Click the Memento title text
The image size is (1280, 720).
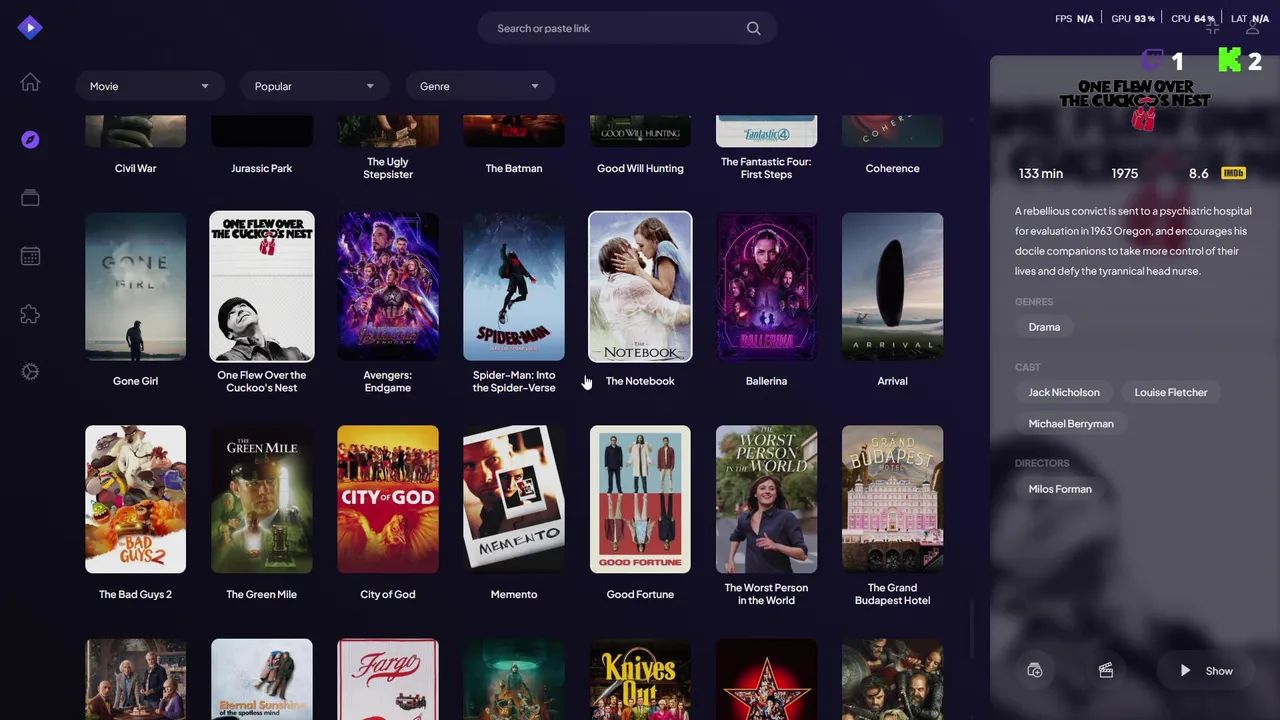[x=514, y=594]
